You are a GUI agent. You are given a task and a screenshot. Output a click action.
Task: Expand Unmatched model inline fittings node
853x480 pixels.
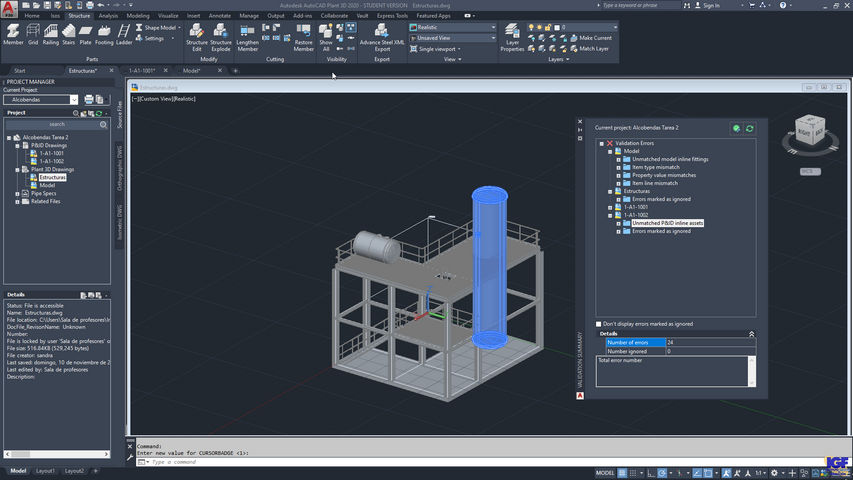tap(618, 159)
